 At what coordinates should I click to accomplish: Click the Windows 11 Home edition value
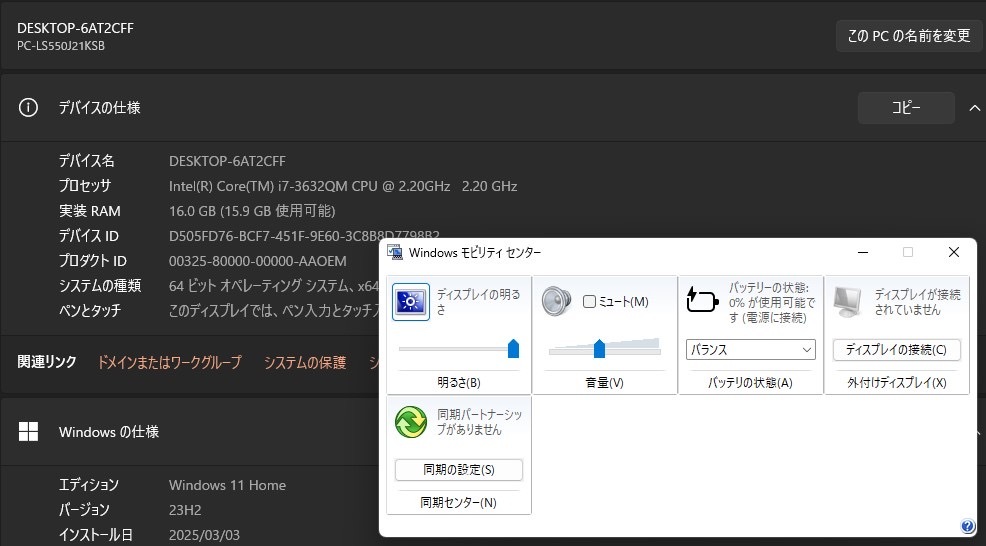227,485
